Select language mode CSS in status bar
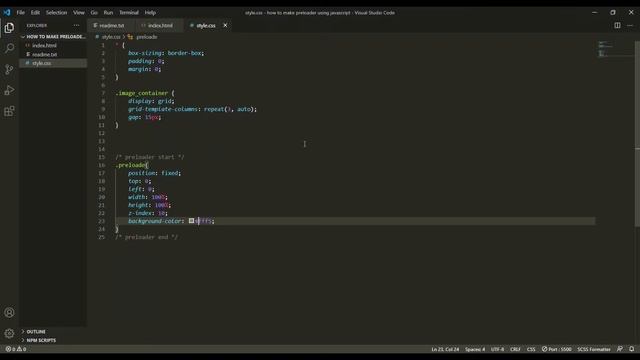640x360 pixels. 531,349
